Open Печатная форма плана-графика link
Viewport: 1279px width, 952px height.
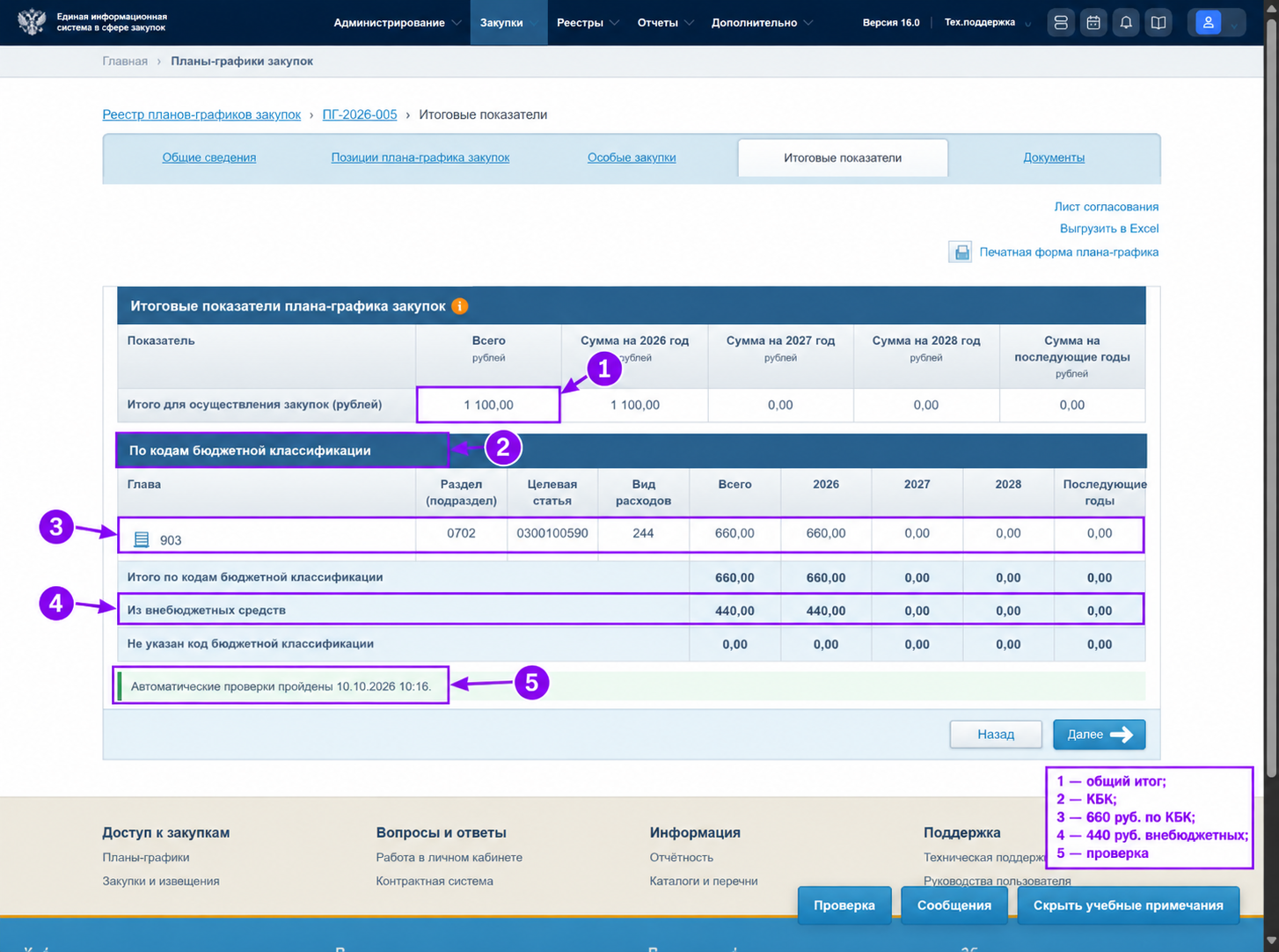[x=1069, y=253]
